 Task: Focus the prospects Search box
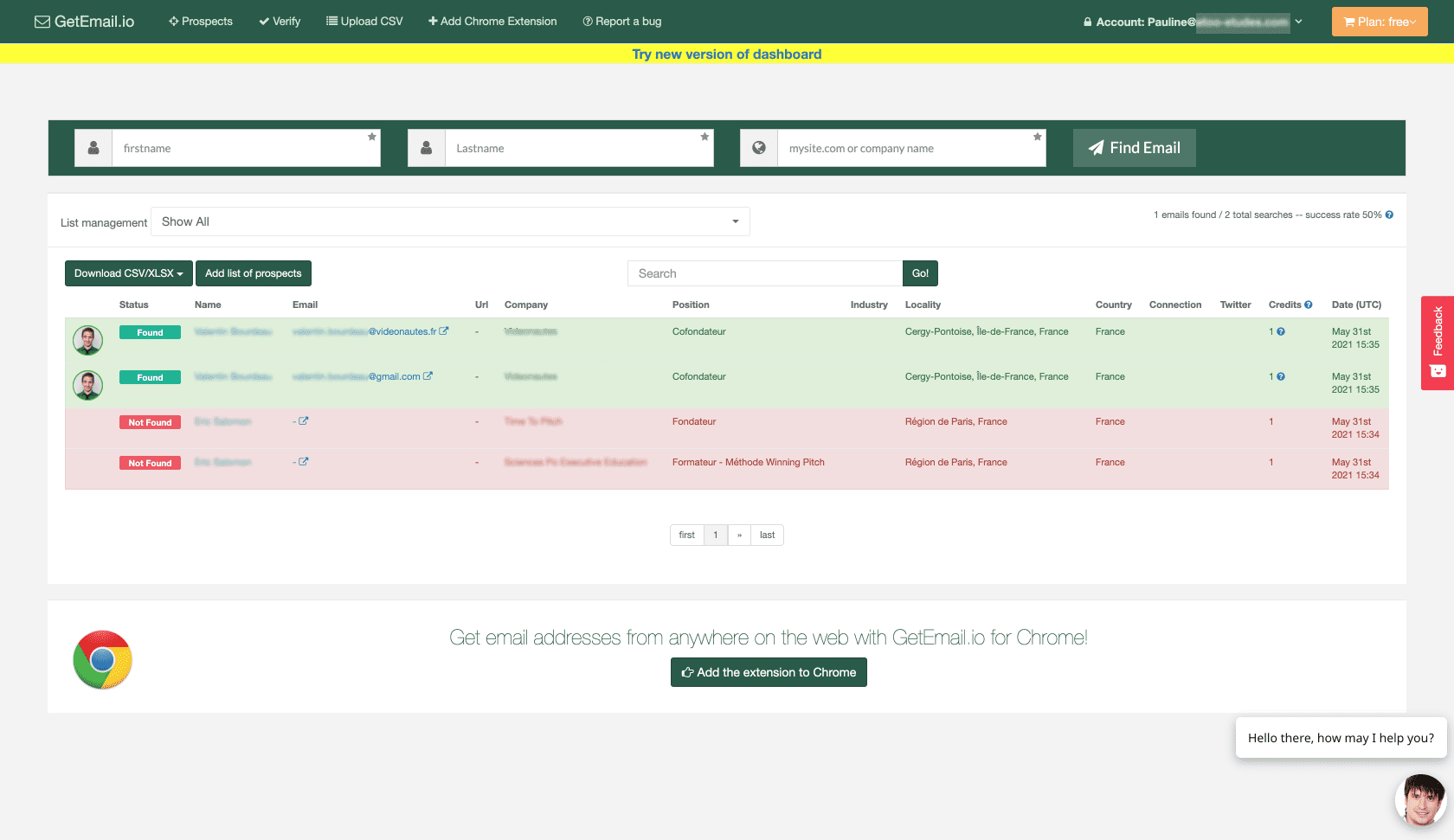(765, 273)
